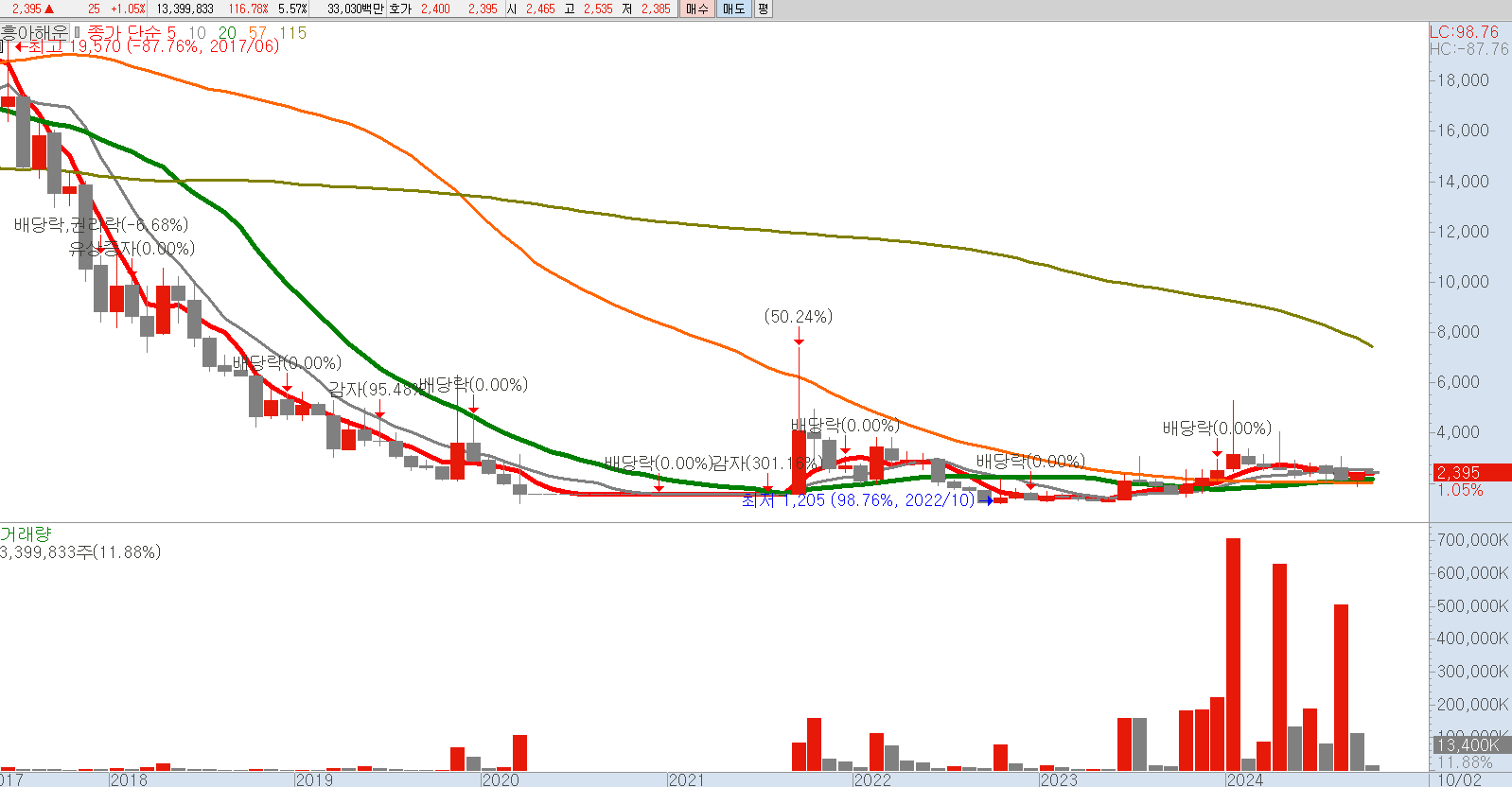
Task: Click the 2020 year label on time axis
Action: [x=501, y=779]
